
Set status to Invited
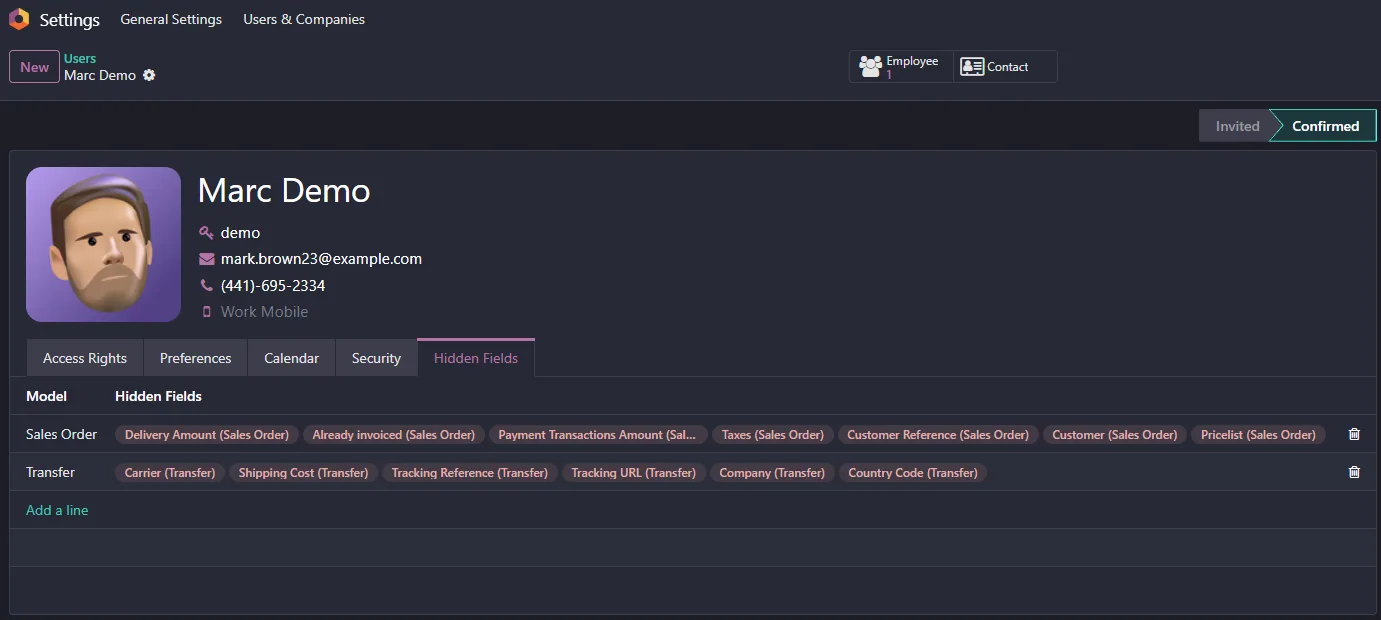pyautogui.click(x=1237, y=126)
